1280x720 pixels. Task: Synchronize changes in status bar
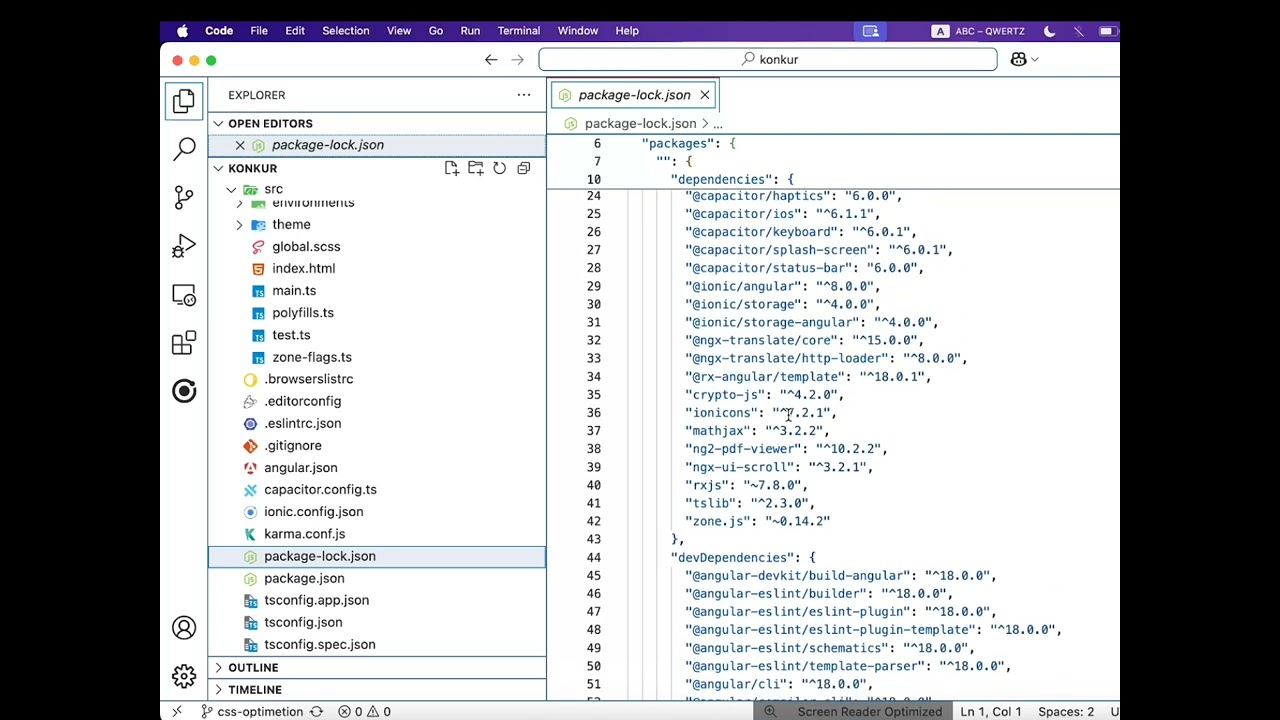(316, 711)
